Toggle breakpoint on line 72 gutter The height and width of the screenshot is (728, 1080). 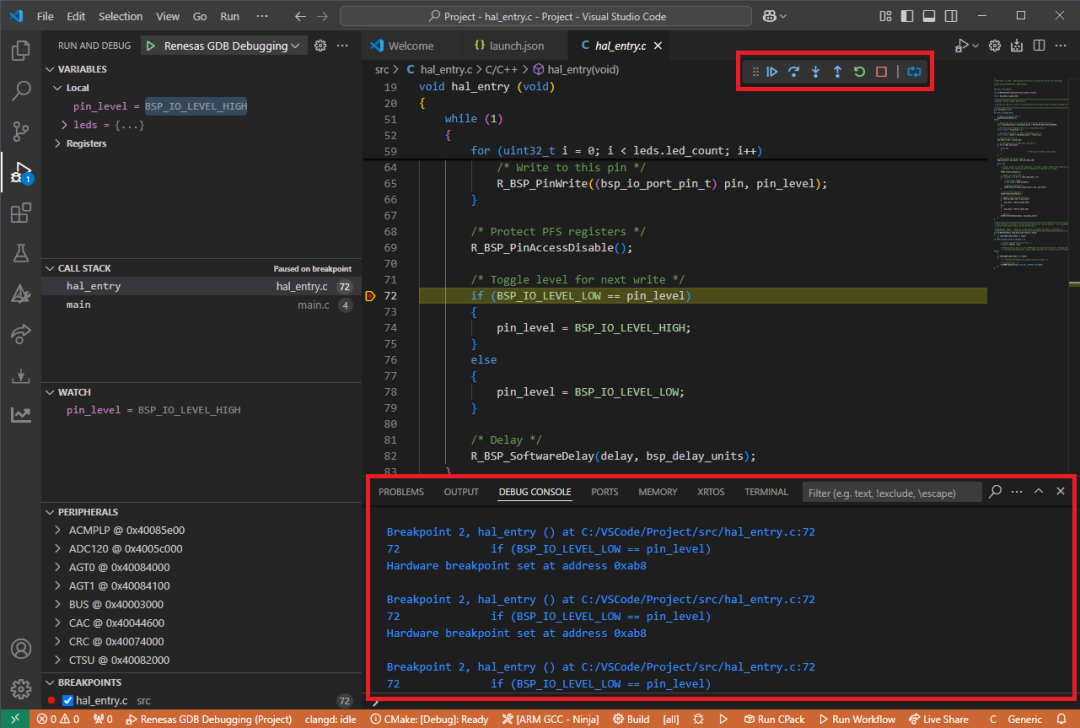tap(371, 296)
